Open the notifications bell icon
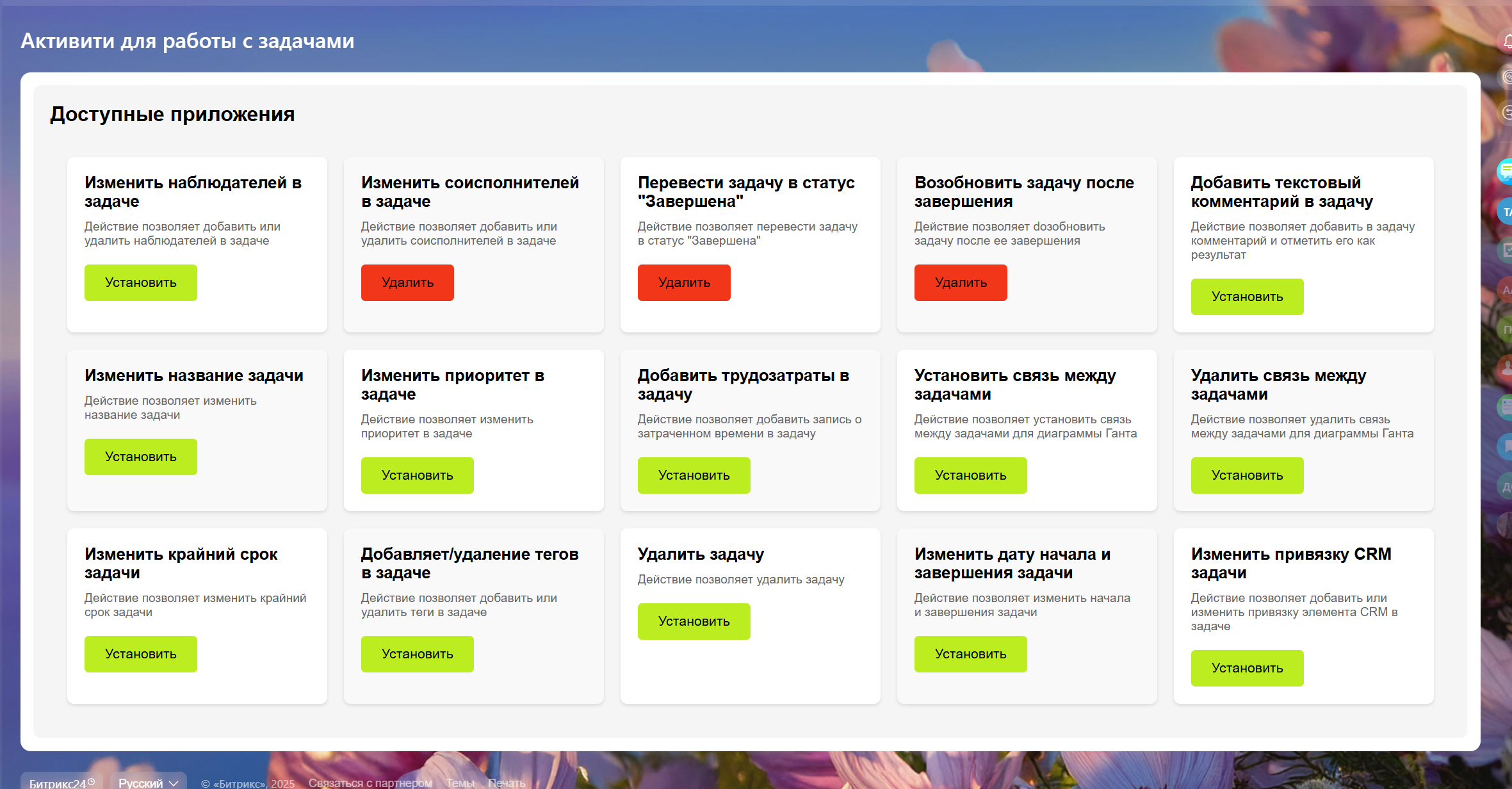 coord(1507,42)
